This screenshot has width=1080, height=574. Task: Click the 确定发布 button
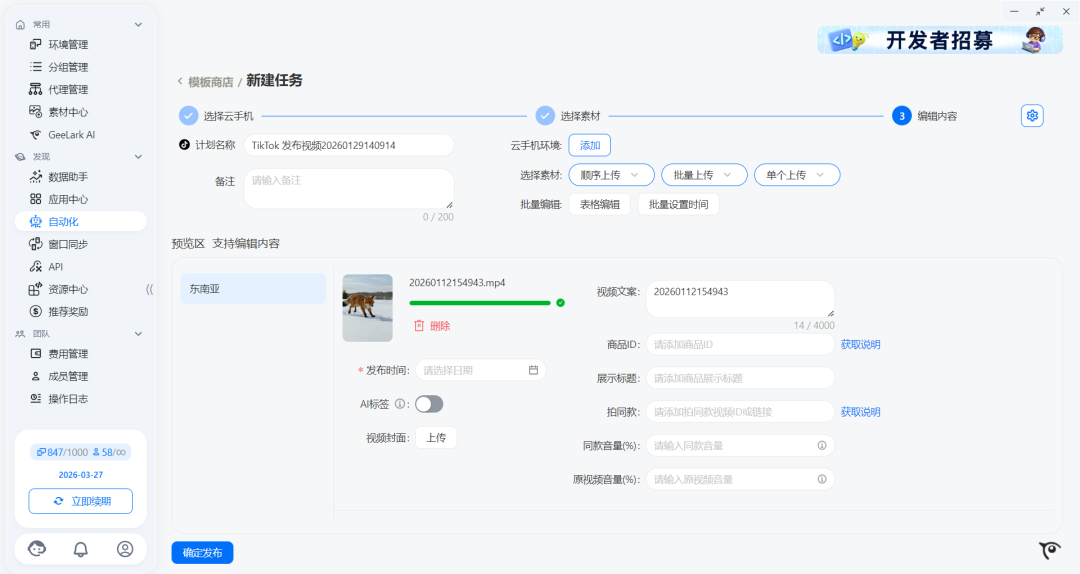coord(202,553)
